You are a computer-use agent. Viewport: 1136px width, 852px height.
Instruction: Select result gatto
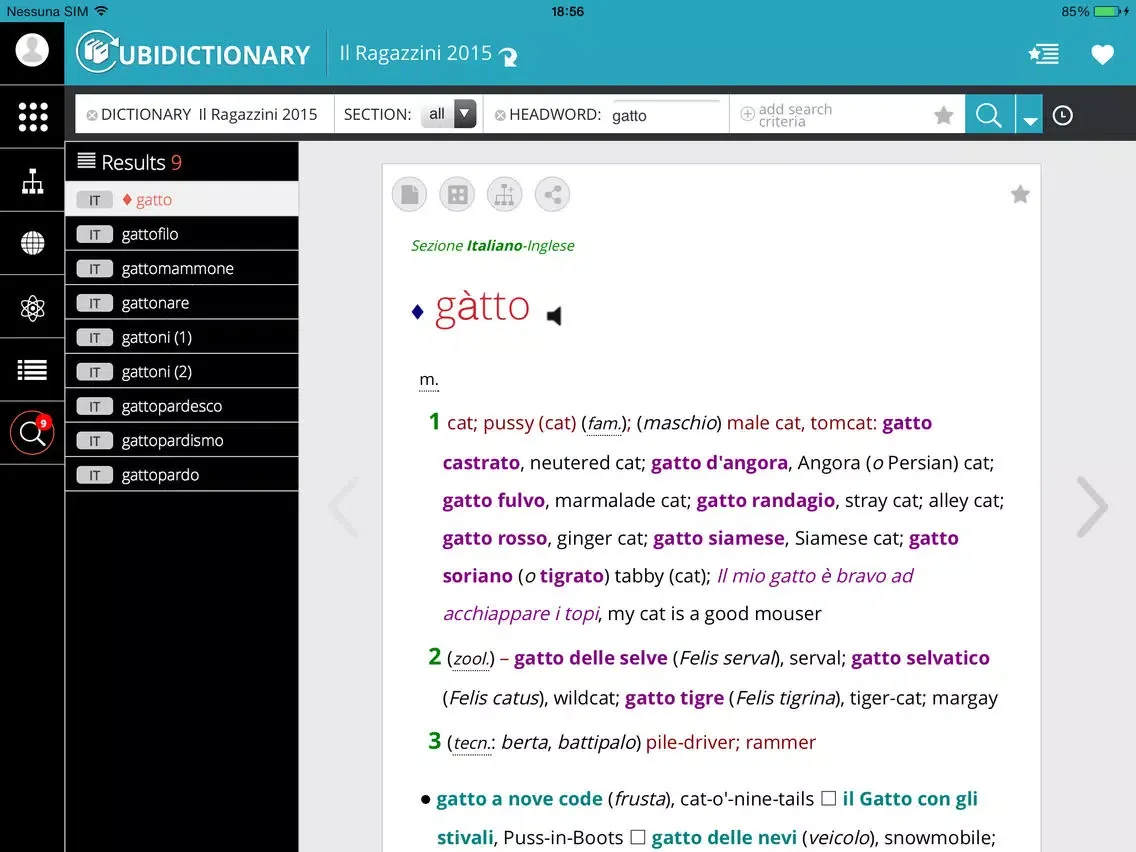point(182,199)
